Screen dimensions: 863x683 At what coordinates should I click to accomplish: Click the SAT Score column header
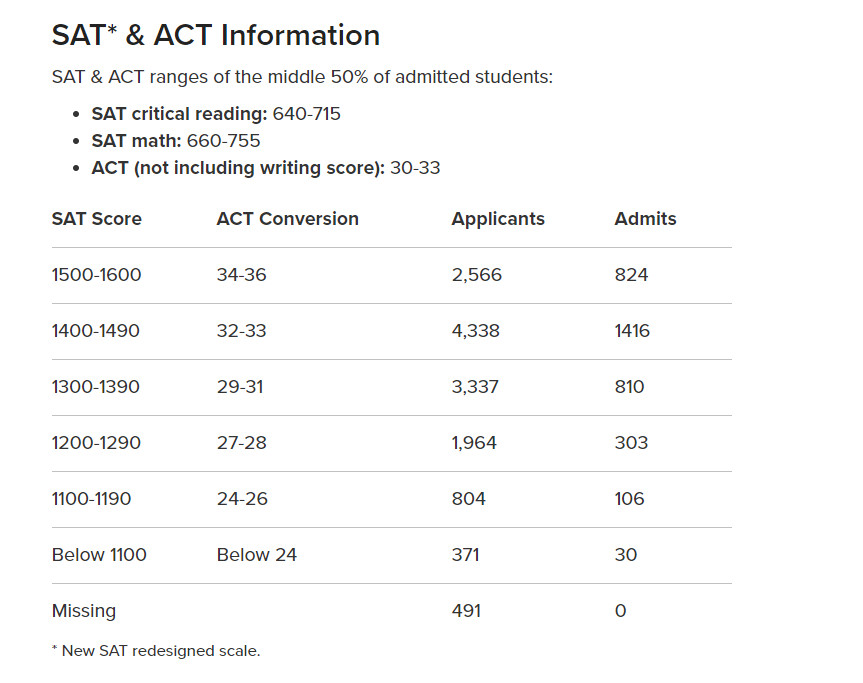[97, 219]
